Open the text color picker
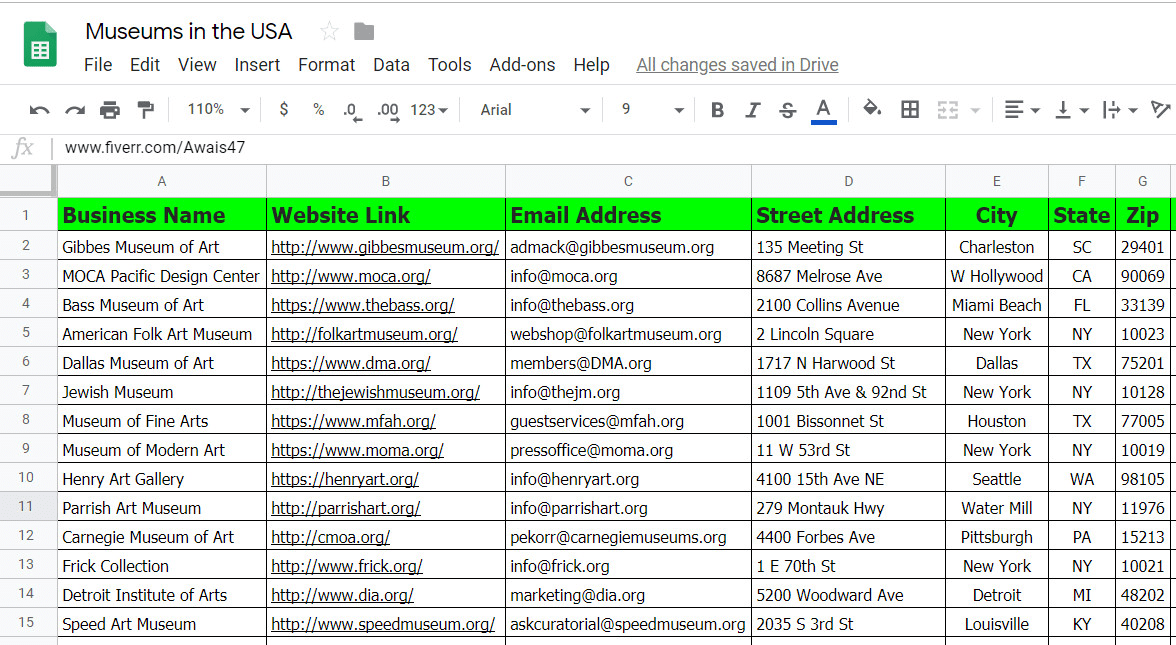1176x645 pixels. point(823,109)
